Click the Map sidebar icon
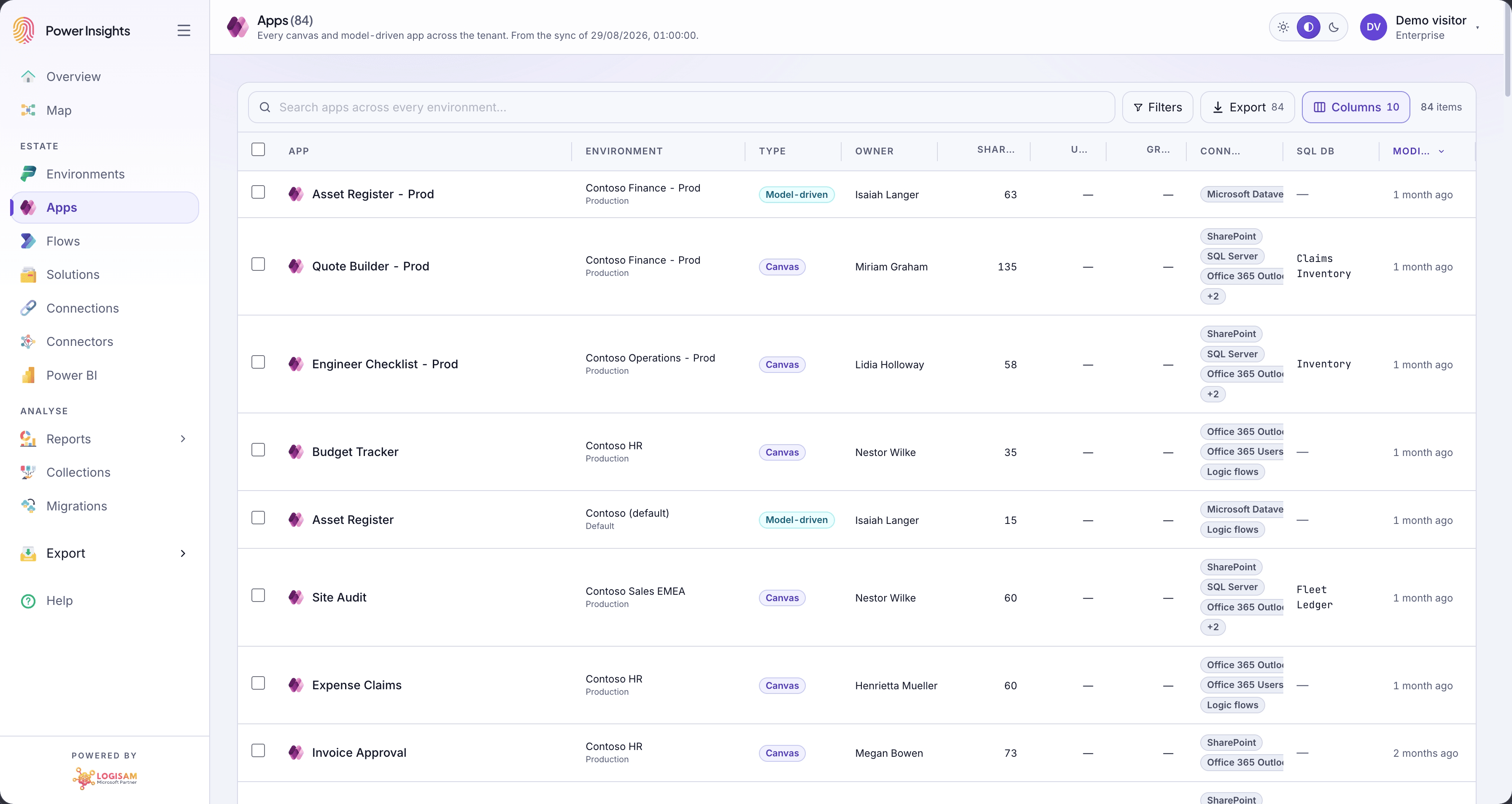This screenshot has height=804, width=1512. coord(28,111)
